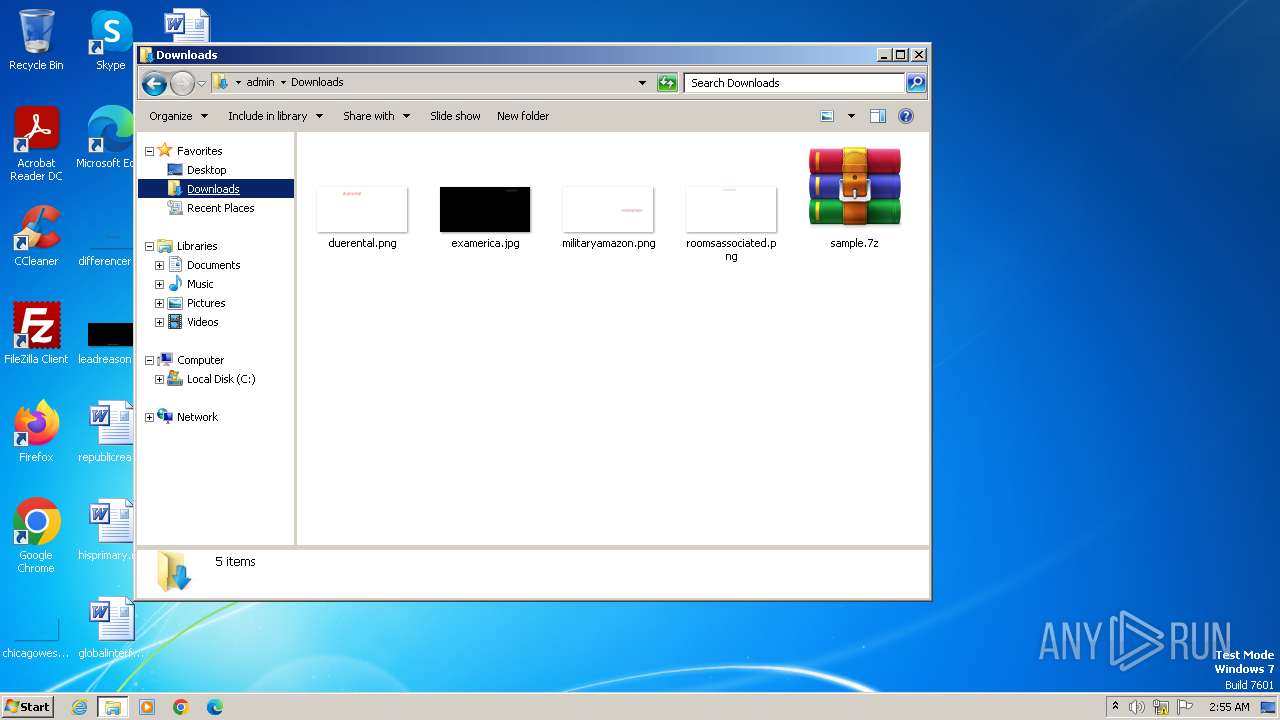Open the Action Center flag icon
Image resolution: width=1280 pixels, height=720 pixels.
coord(1185,707)
